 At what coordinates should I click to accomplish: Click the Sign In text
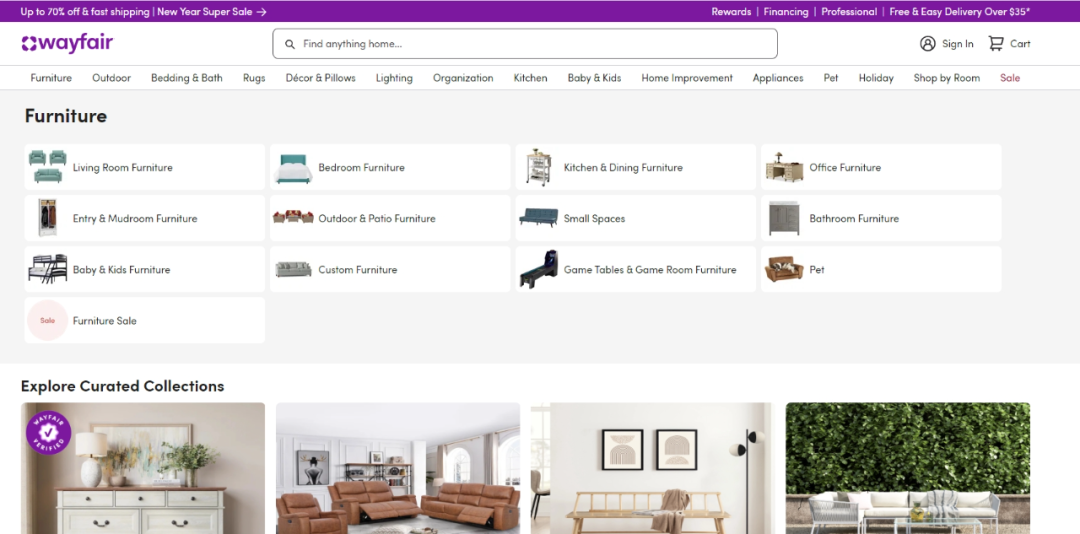(957, 43)
